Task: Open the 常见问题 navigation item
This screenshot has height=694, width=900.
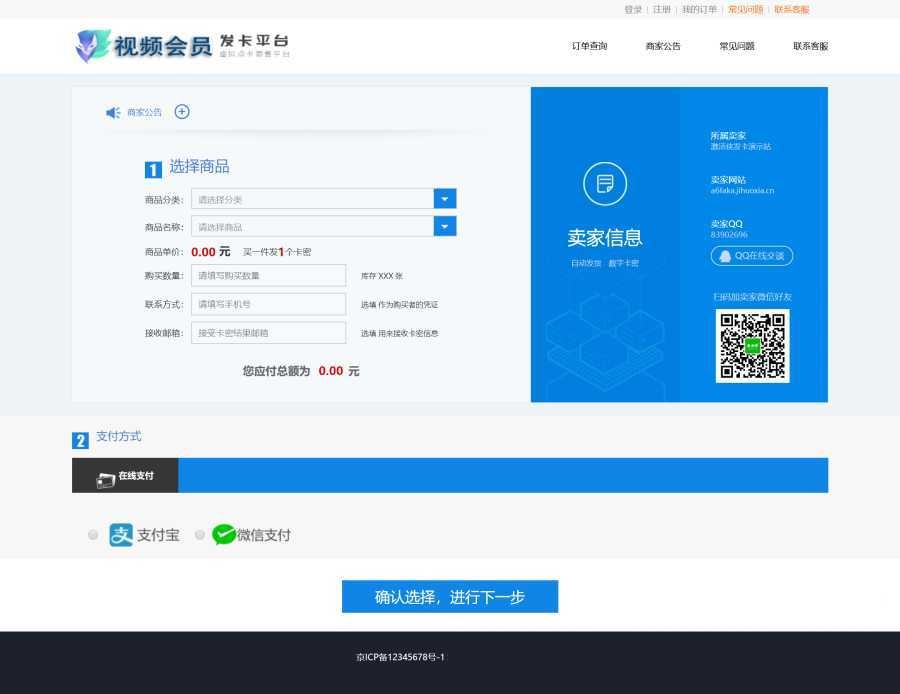Action: (737, 46)
